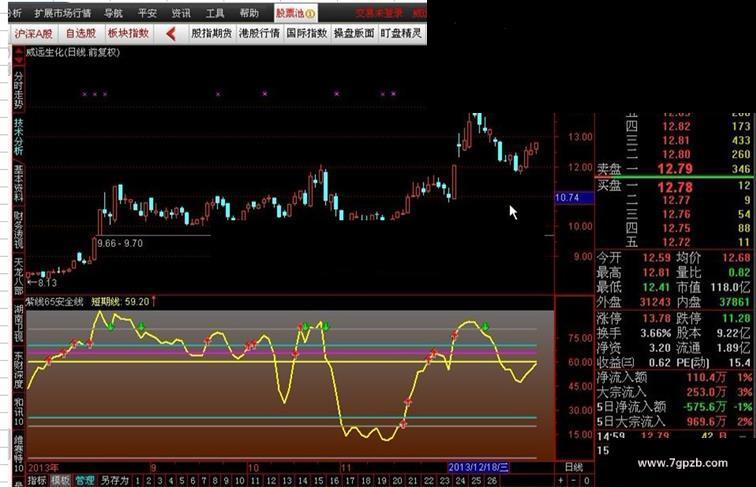Click the sell-four price 12.82
756x487 pixels.
click(x=676, y=126)
